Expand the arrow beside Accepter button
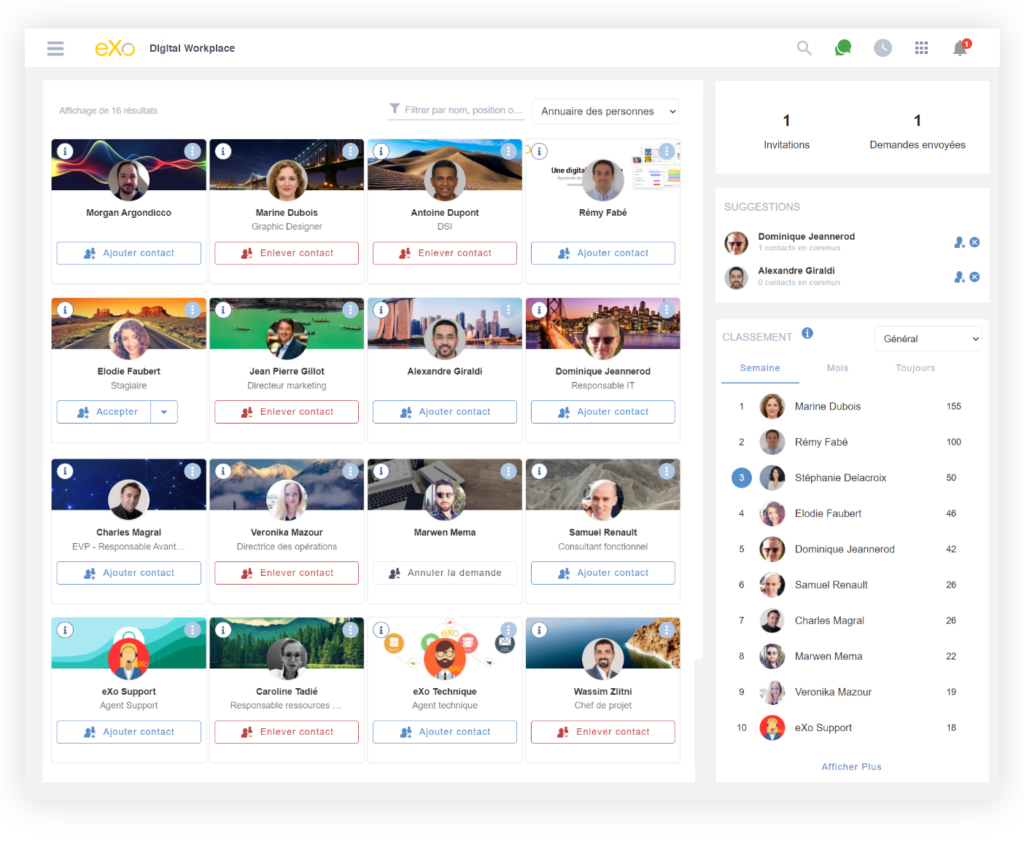The image size is (1024, 850). point(164,412)
